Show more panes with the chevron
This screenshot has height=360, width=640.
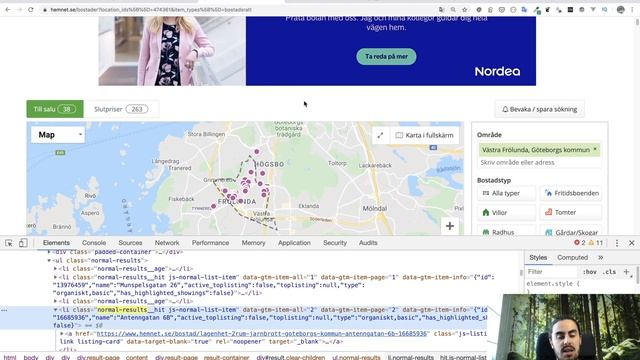coord(601,258)
